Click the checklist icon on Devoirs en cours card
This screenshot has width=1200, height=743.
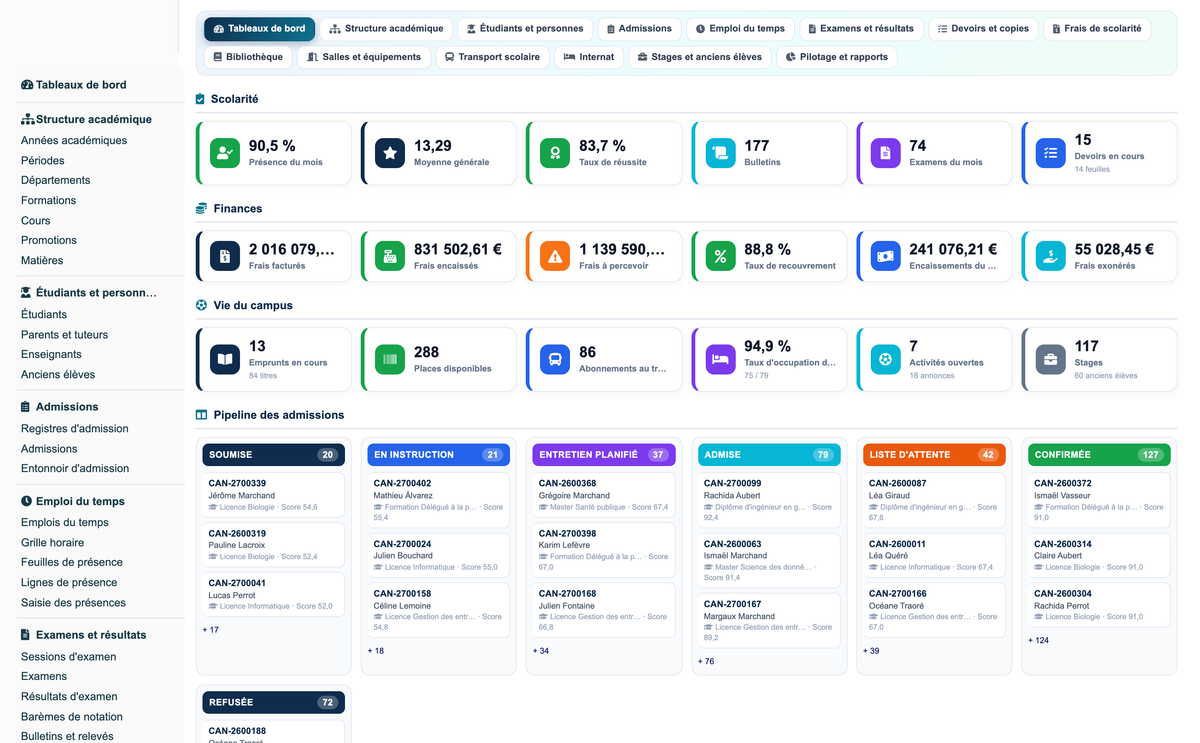click(x=1050, y=153)
